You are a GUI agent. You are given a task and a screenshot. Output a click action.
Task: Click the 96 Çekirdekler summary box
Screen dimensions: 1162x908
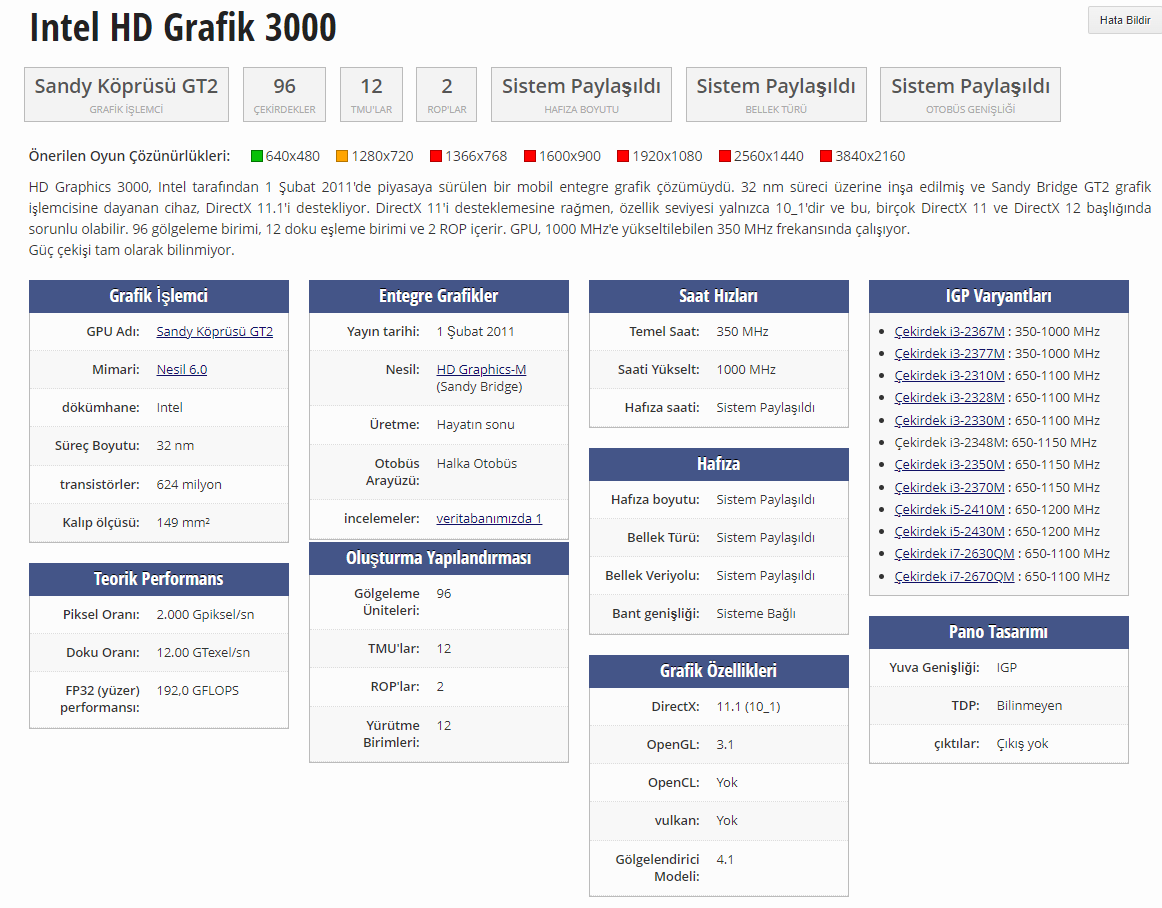click(285, 94)
